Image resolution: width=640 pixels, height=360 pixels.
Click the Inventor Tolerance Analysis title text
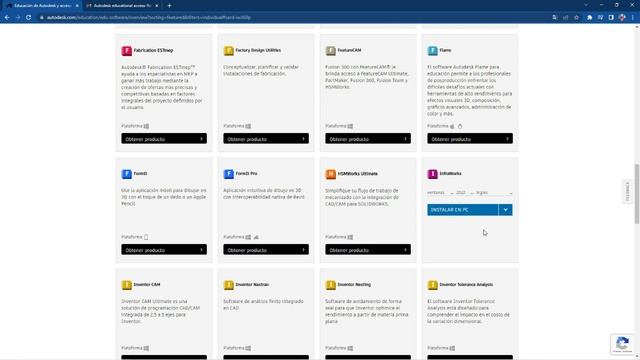tap(466, 284)
